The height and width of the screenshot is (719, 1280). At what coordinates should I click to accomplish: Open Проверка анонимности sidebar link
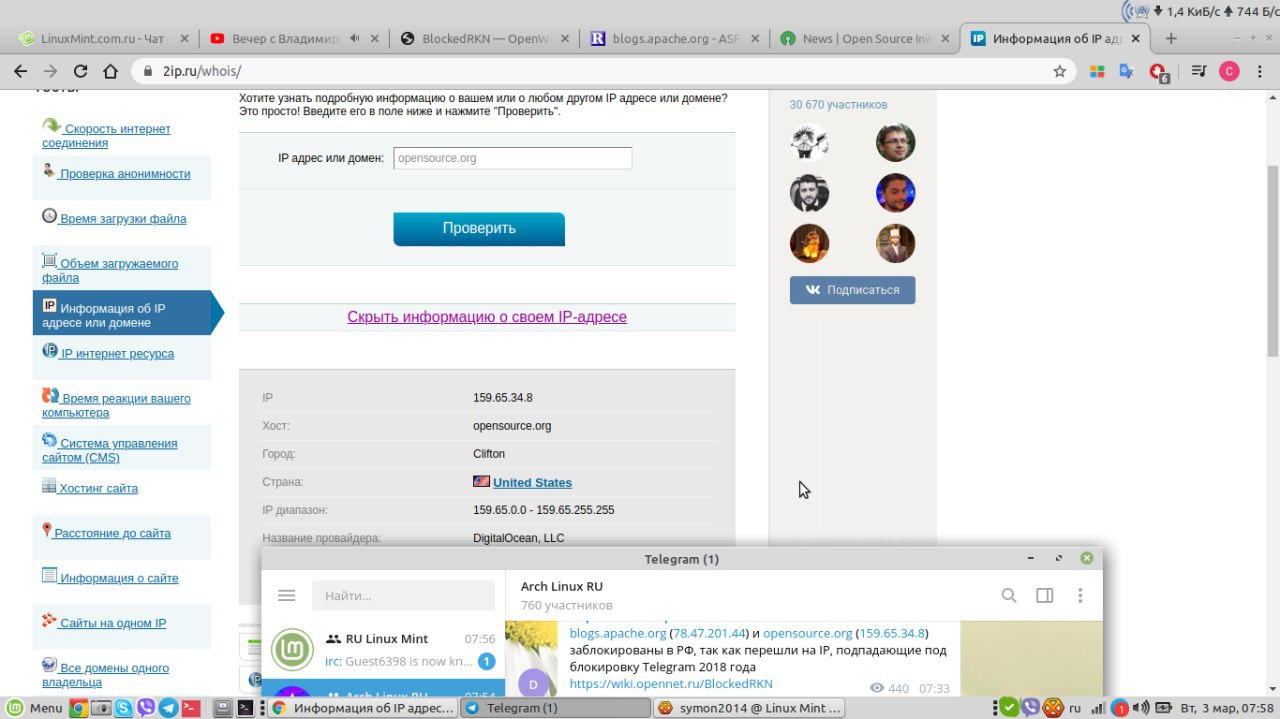pyautogui.click(x=124, y=174)
